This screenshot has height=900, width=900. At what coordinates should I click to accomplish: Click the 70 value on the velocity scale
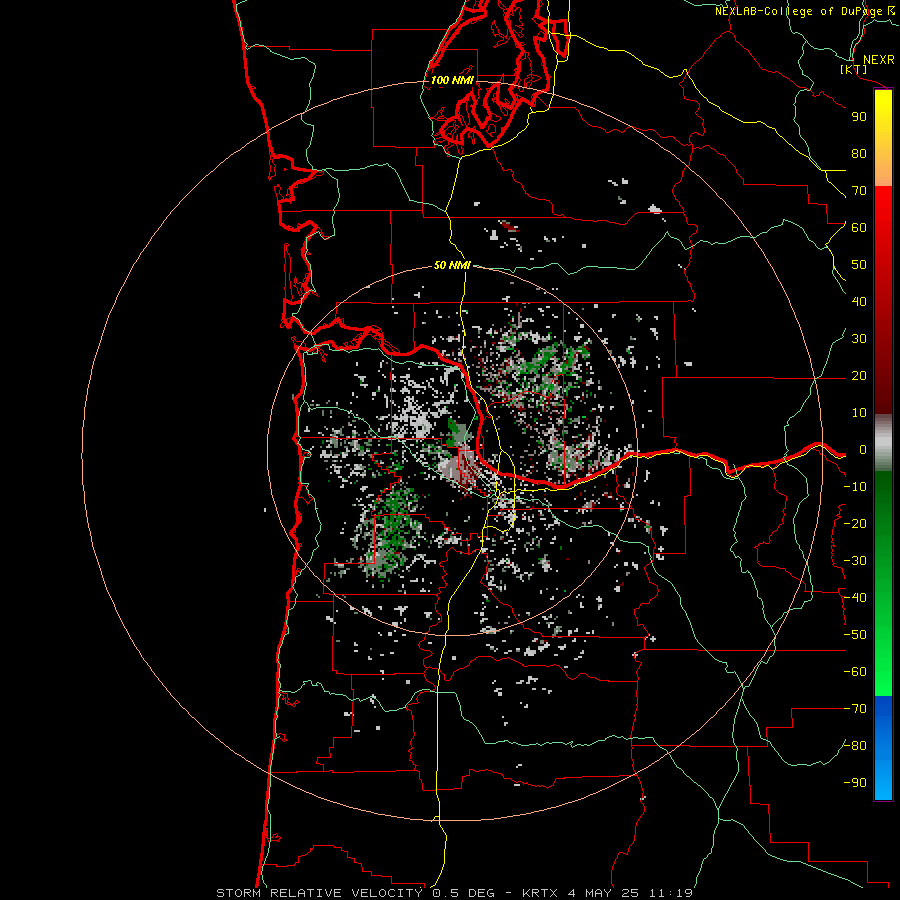(x=859, y=191)
